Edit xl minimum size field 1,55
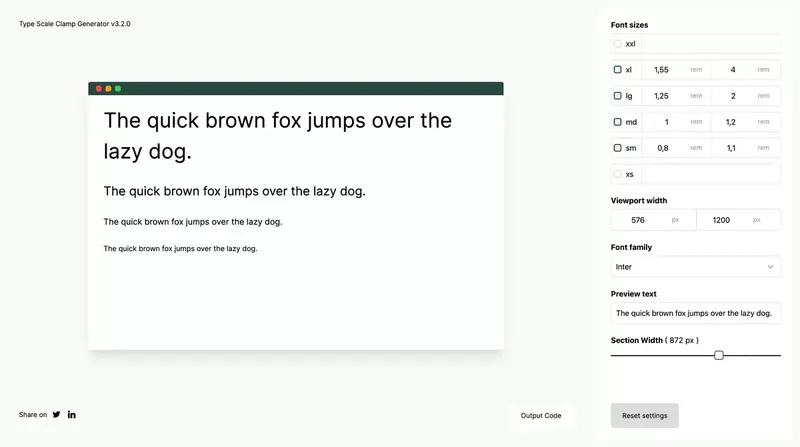 676,69
